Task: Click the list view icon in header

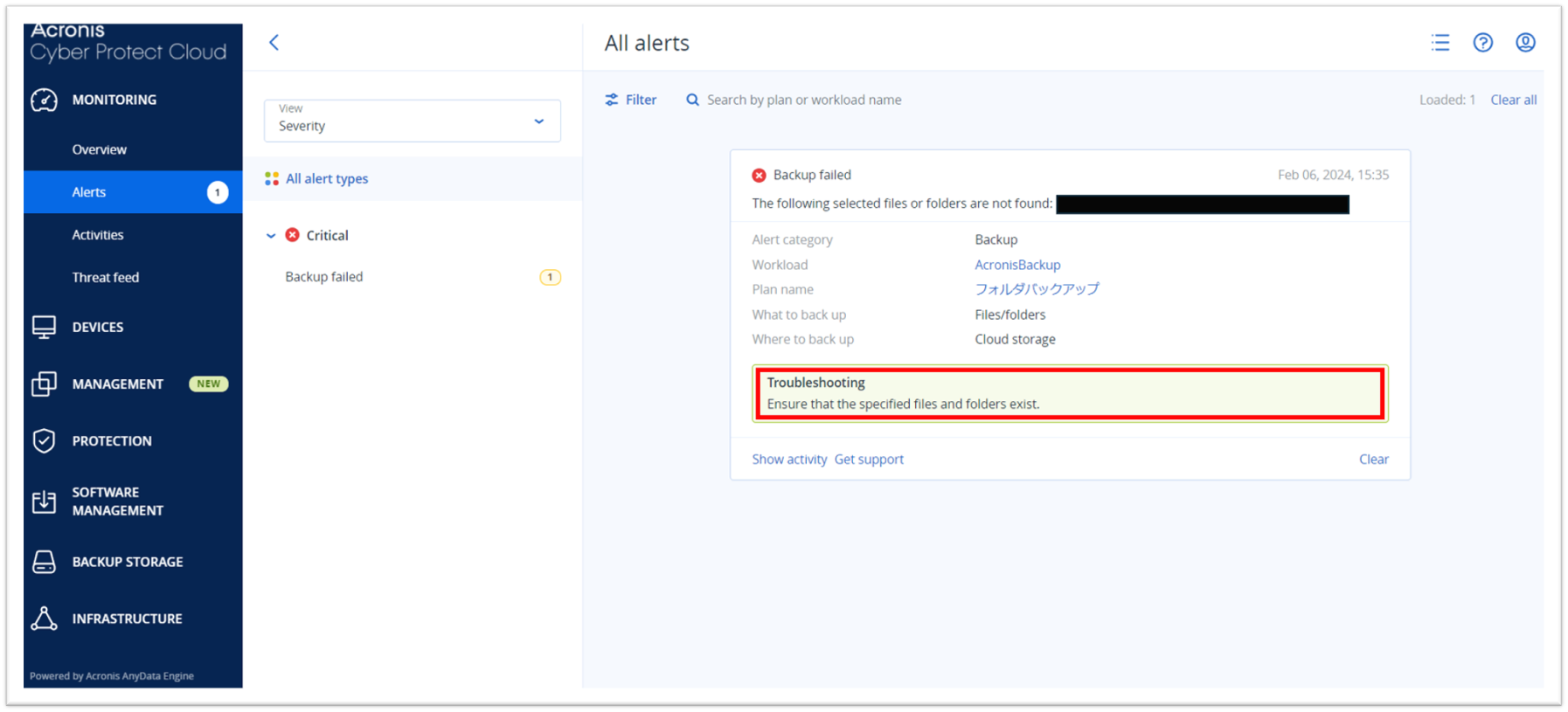Action: tap(1440, 43)
